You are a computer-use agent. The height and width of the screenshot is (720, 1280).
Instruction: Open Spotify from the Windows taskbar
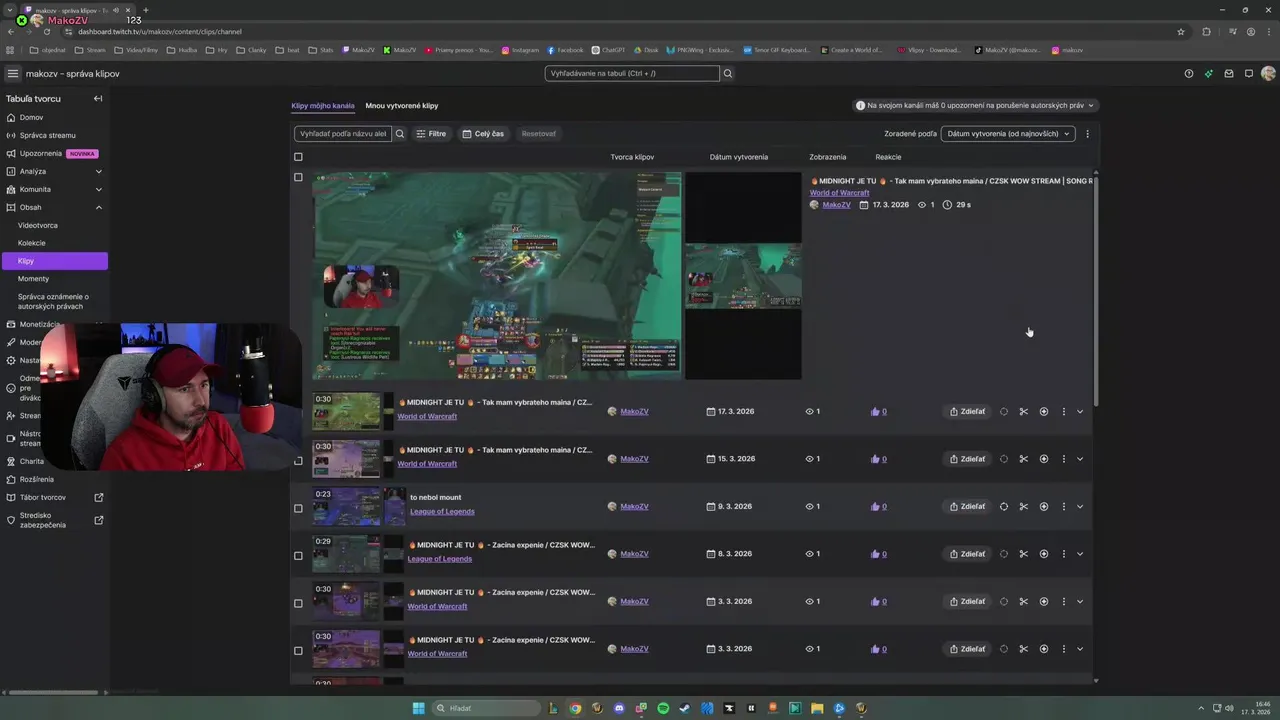(x=663, y=708)
